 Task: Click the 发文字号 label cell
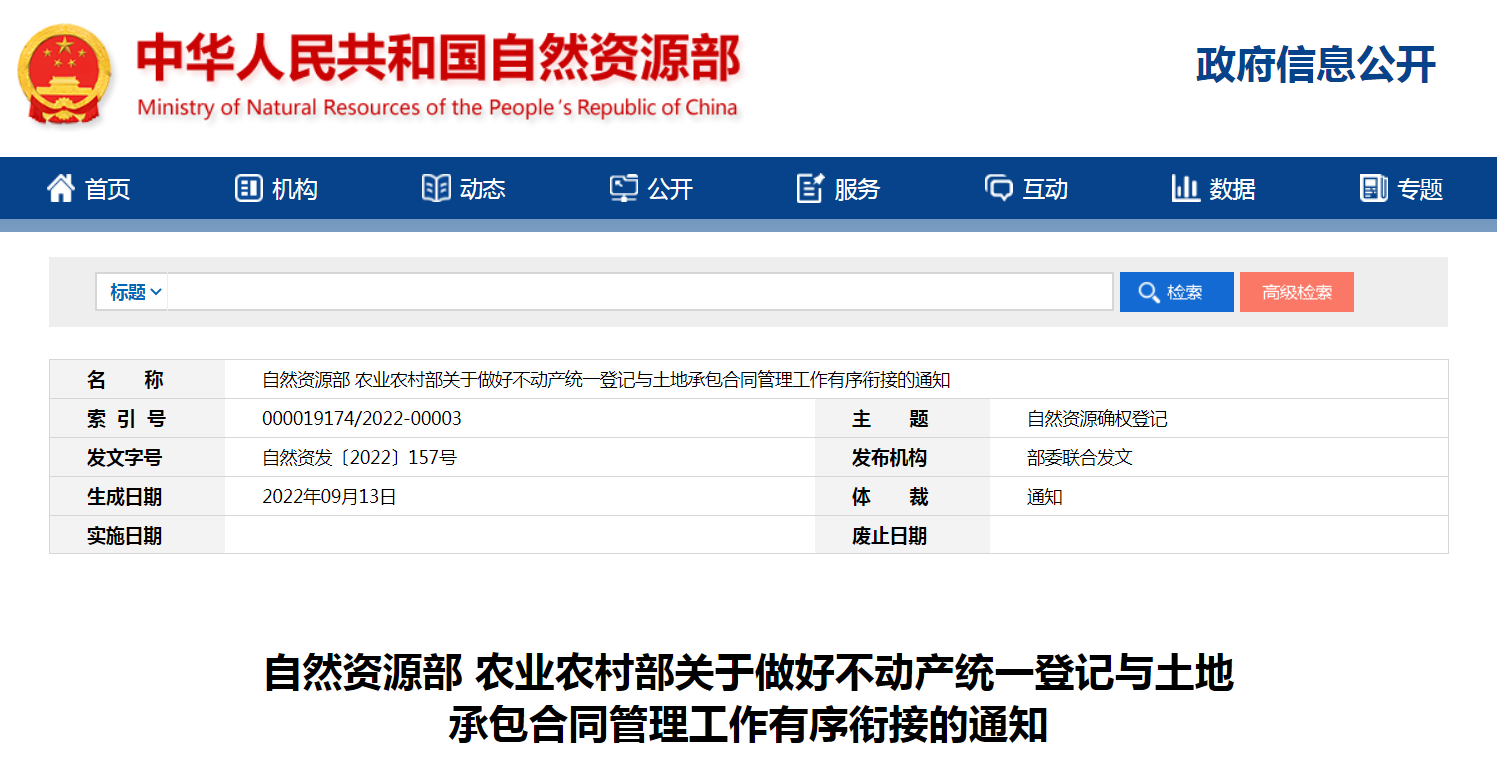(137, 458)
